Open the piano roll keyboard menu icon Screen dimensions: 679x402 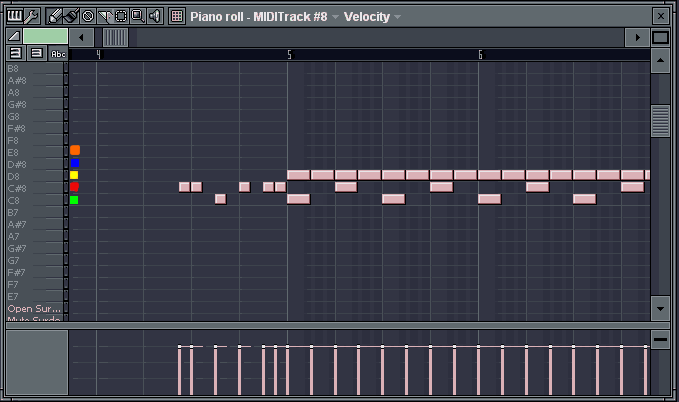click(x=15, y=16)
